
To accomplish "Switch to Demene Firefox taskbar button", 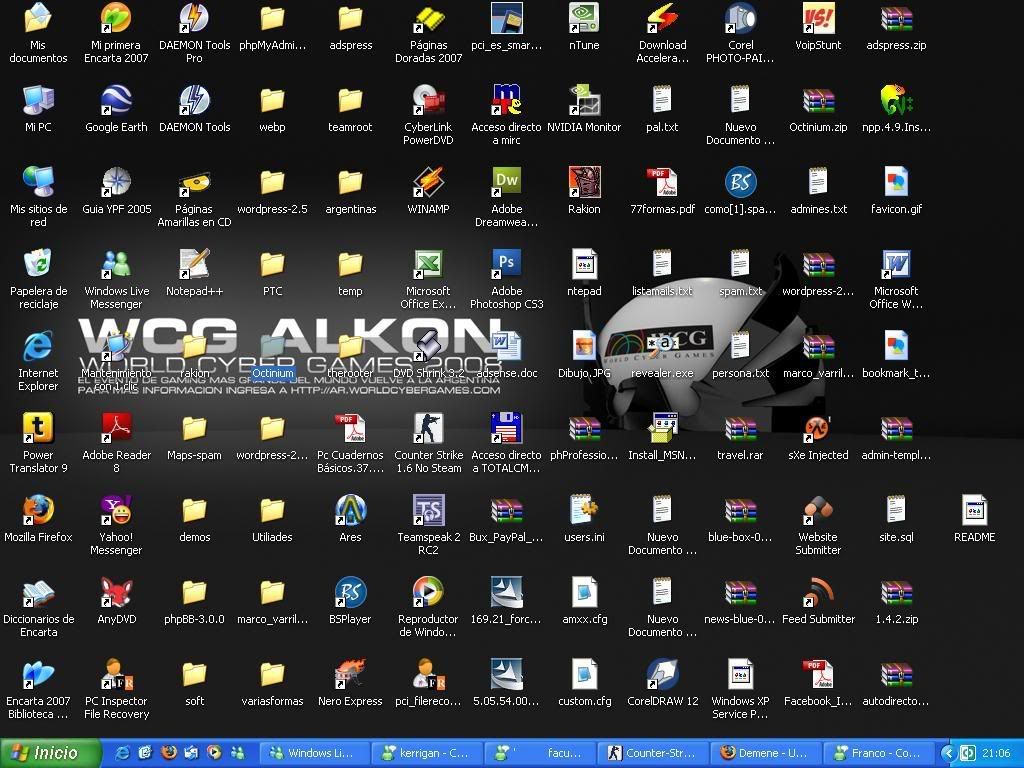I will (x=765, y=753).
